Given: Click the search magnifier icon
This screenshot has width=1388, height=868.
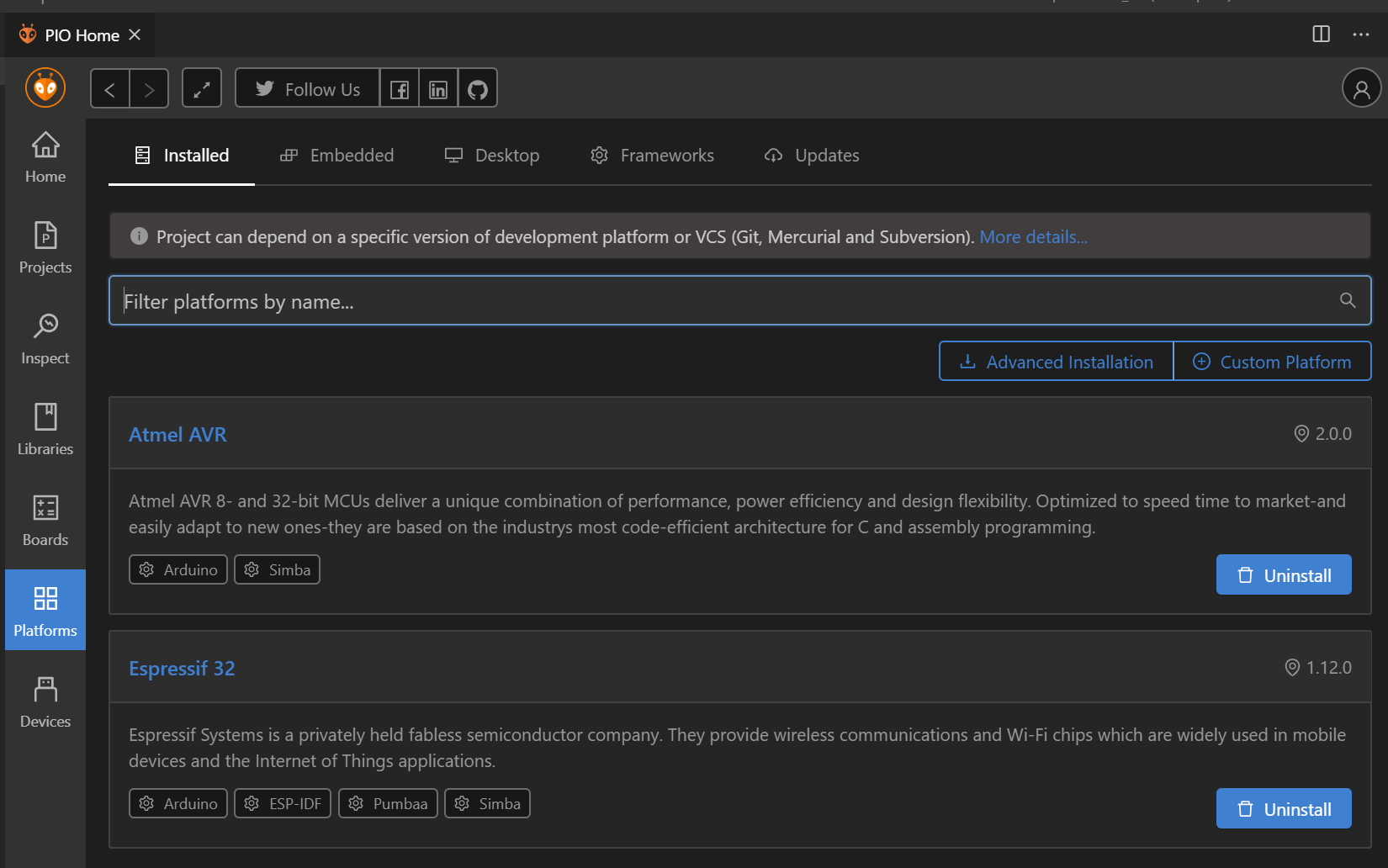Looking at the screenshot, I should (x=1348, y=300).
